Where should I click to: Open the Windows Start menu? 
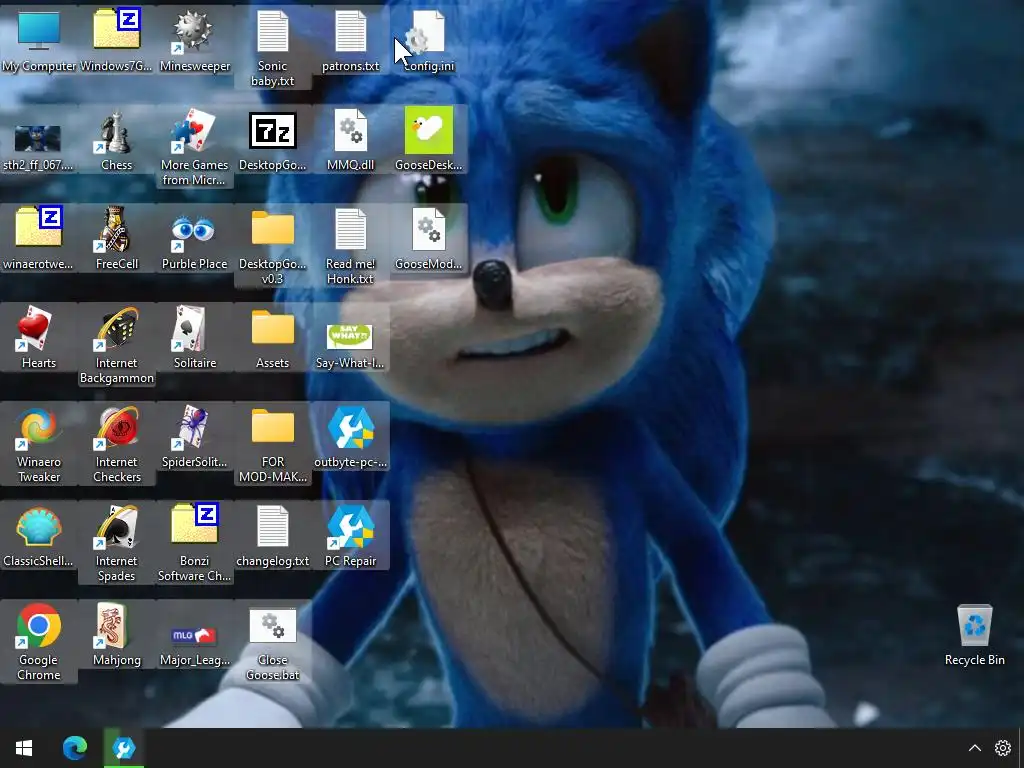[x=24, y=748]
